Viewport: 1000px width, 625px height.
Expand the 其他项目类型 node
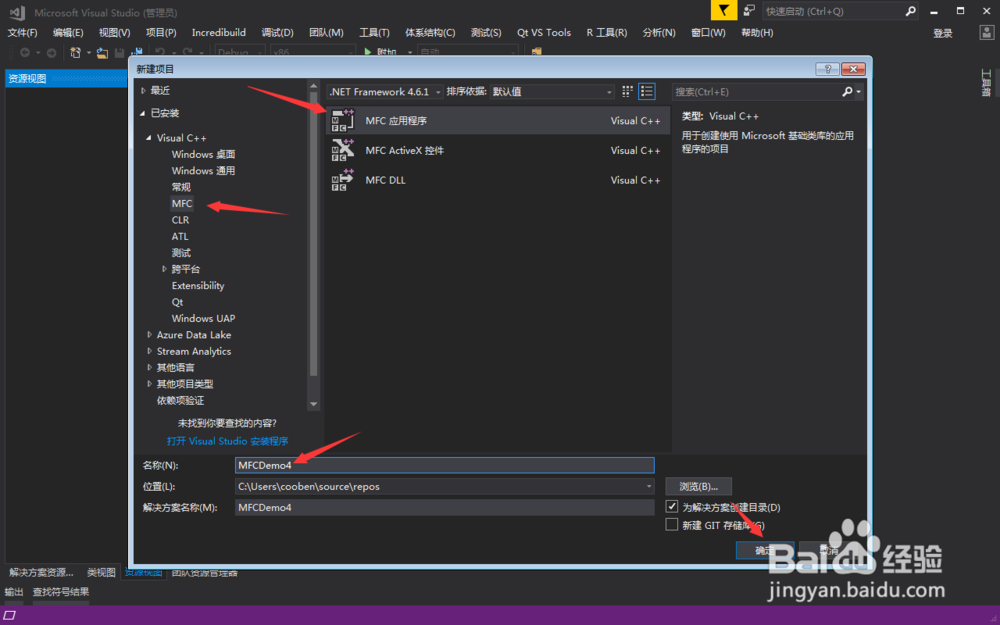pos(149,384)
